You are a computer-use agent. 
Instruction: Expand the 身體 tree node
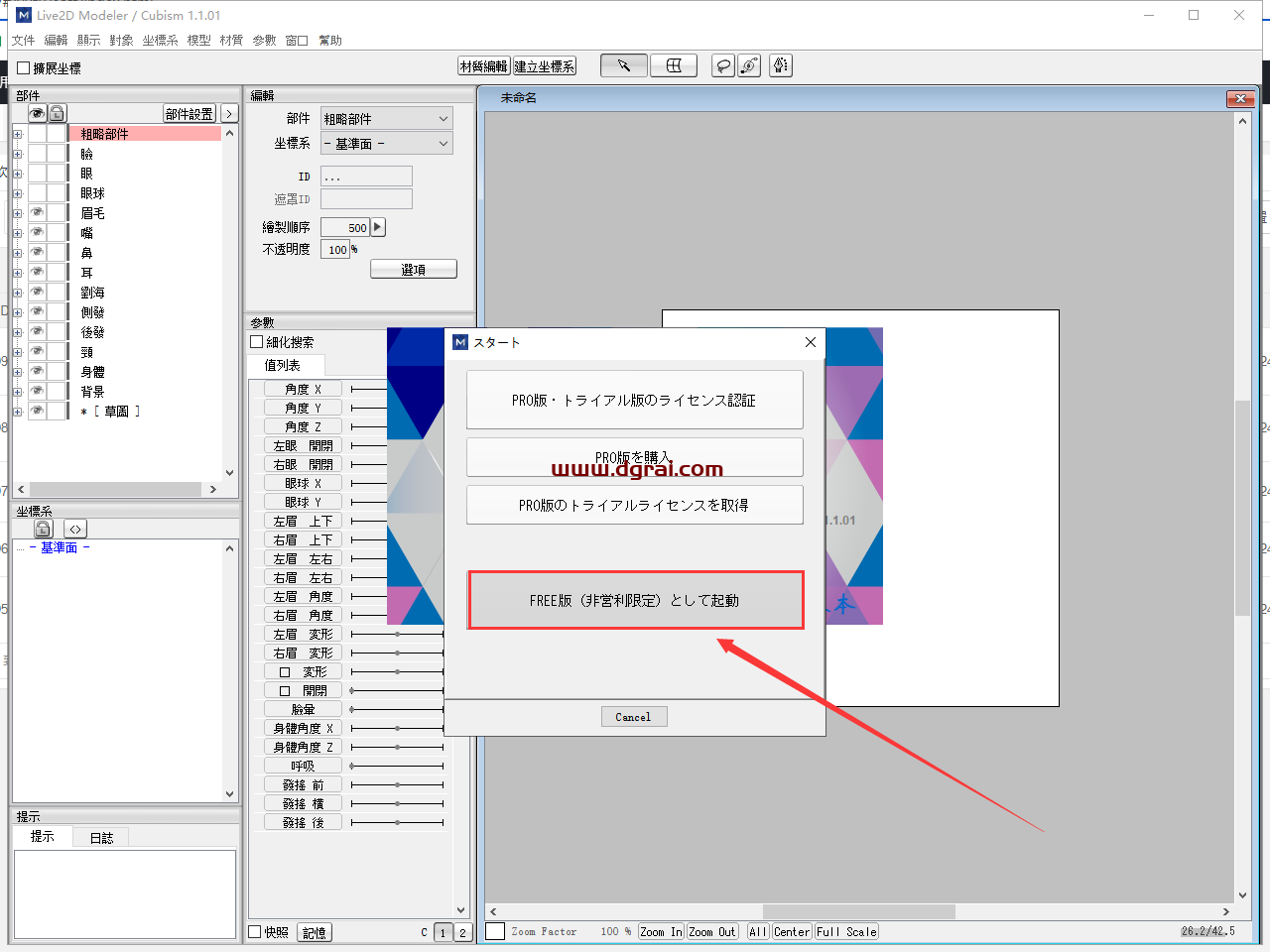pyautogui.click(x=17, y=372)
